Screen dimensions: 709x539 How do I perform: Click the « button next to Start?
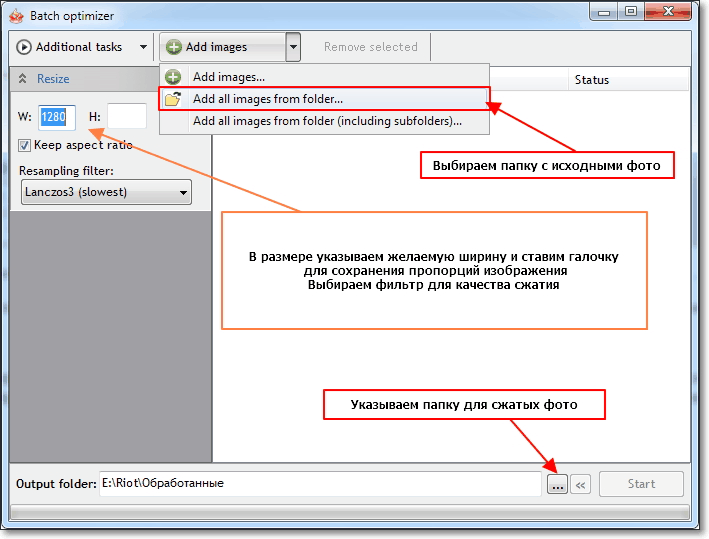point(580,485)
